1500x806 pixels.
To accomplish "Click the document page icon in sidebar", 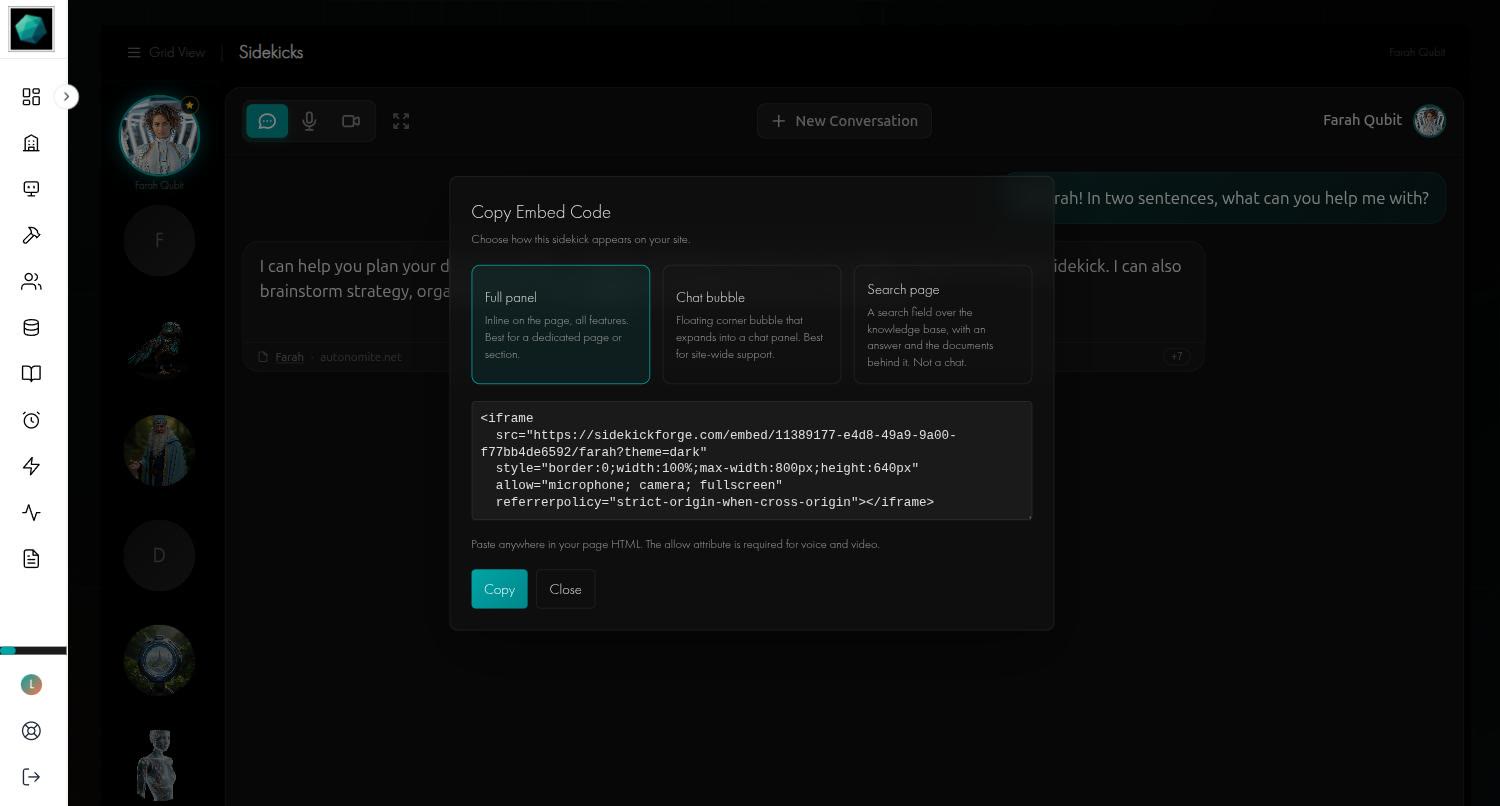I will tap(31, 559).
